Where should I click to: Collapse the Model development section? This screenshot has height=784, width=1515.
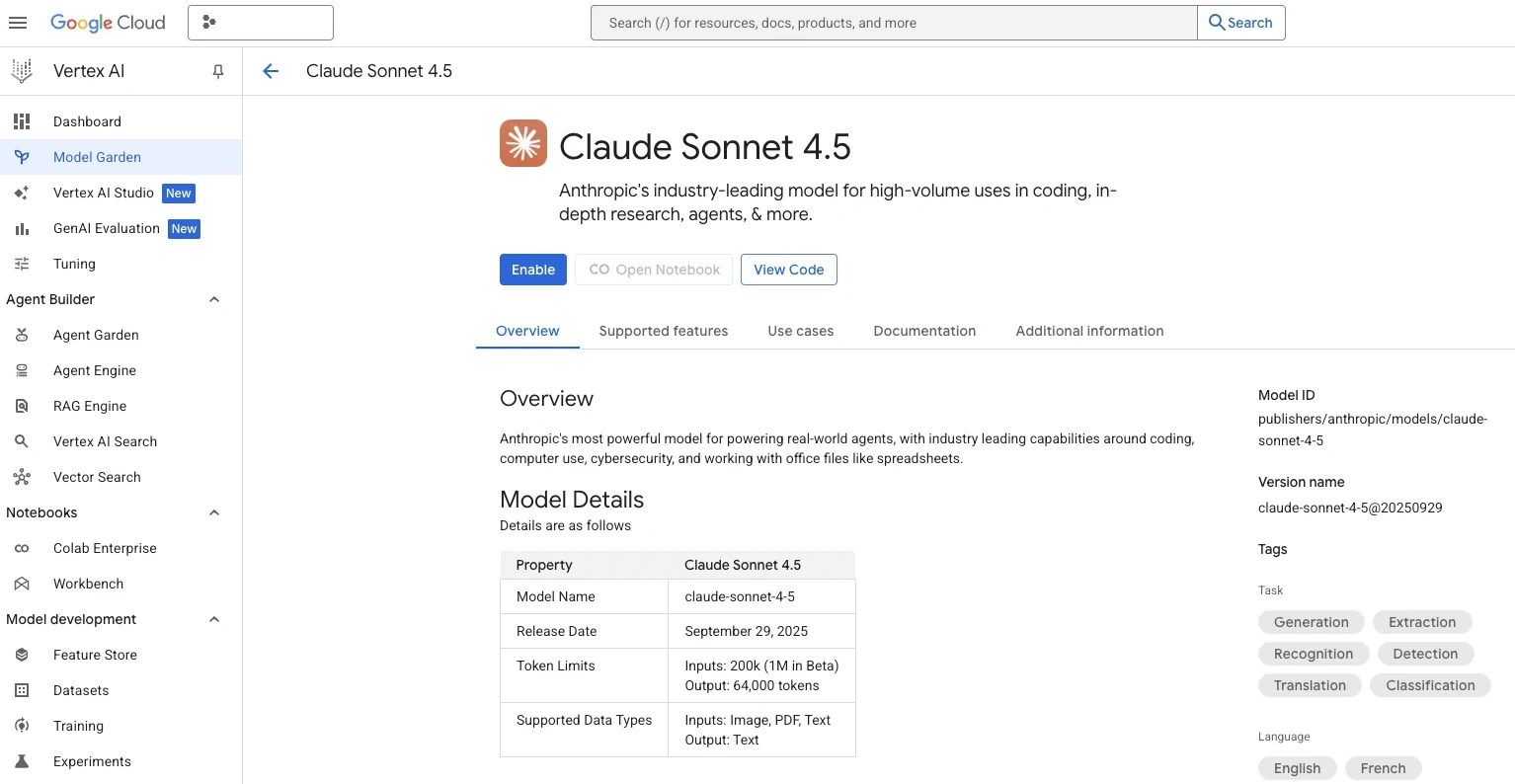(x=214, y=619)
